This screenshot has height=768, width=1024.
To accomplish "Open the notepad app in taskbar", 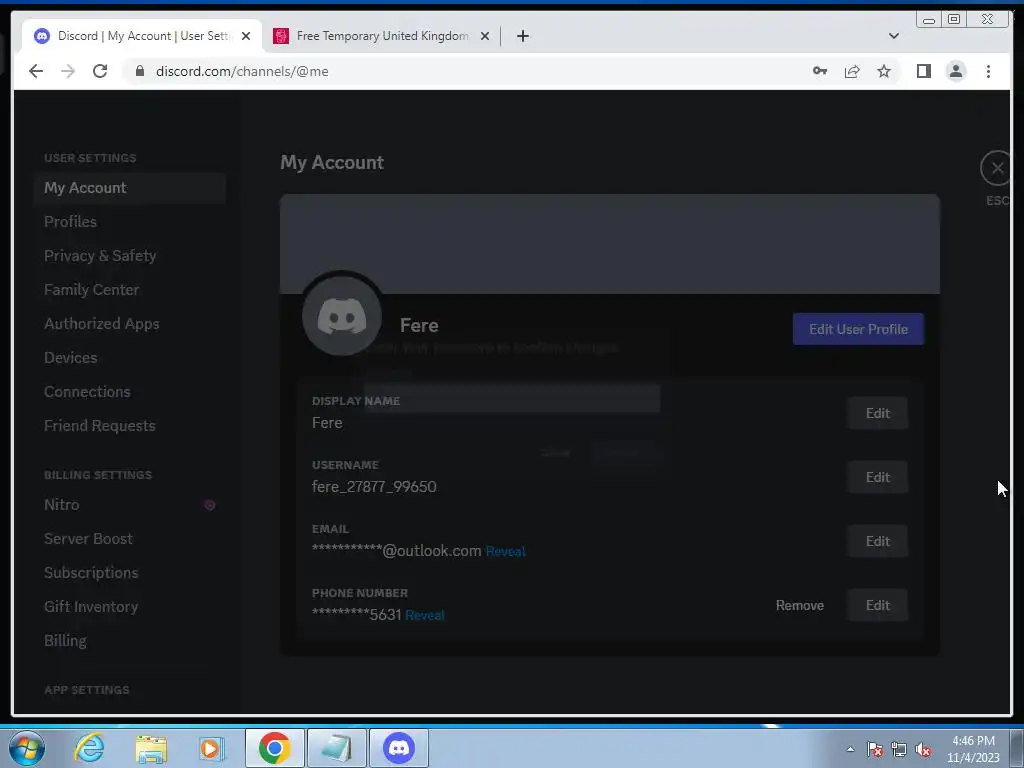I will click(337, 748).
